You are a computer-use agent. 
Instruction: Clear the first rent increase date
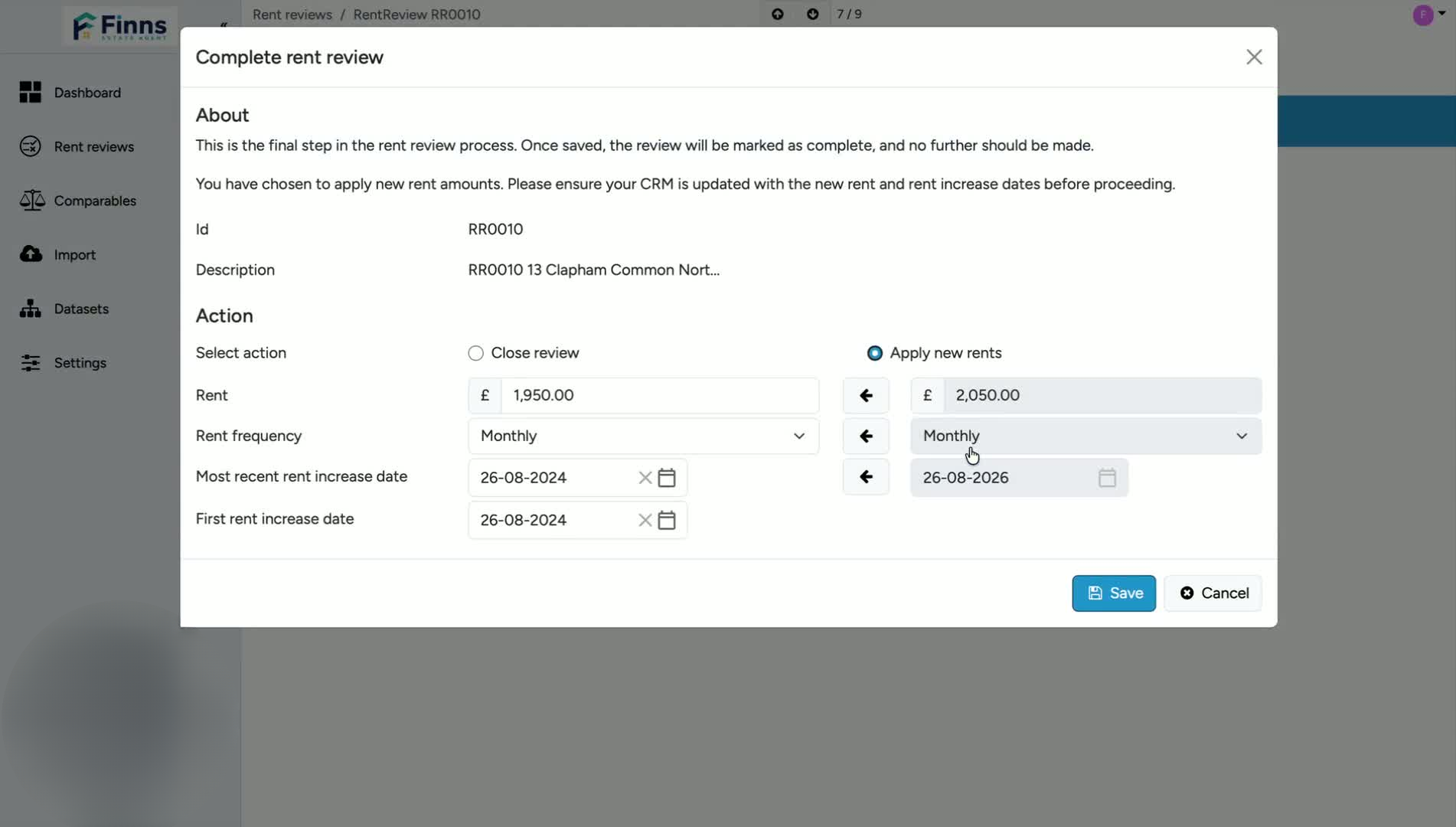pos(645,520)
